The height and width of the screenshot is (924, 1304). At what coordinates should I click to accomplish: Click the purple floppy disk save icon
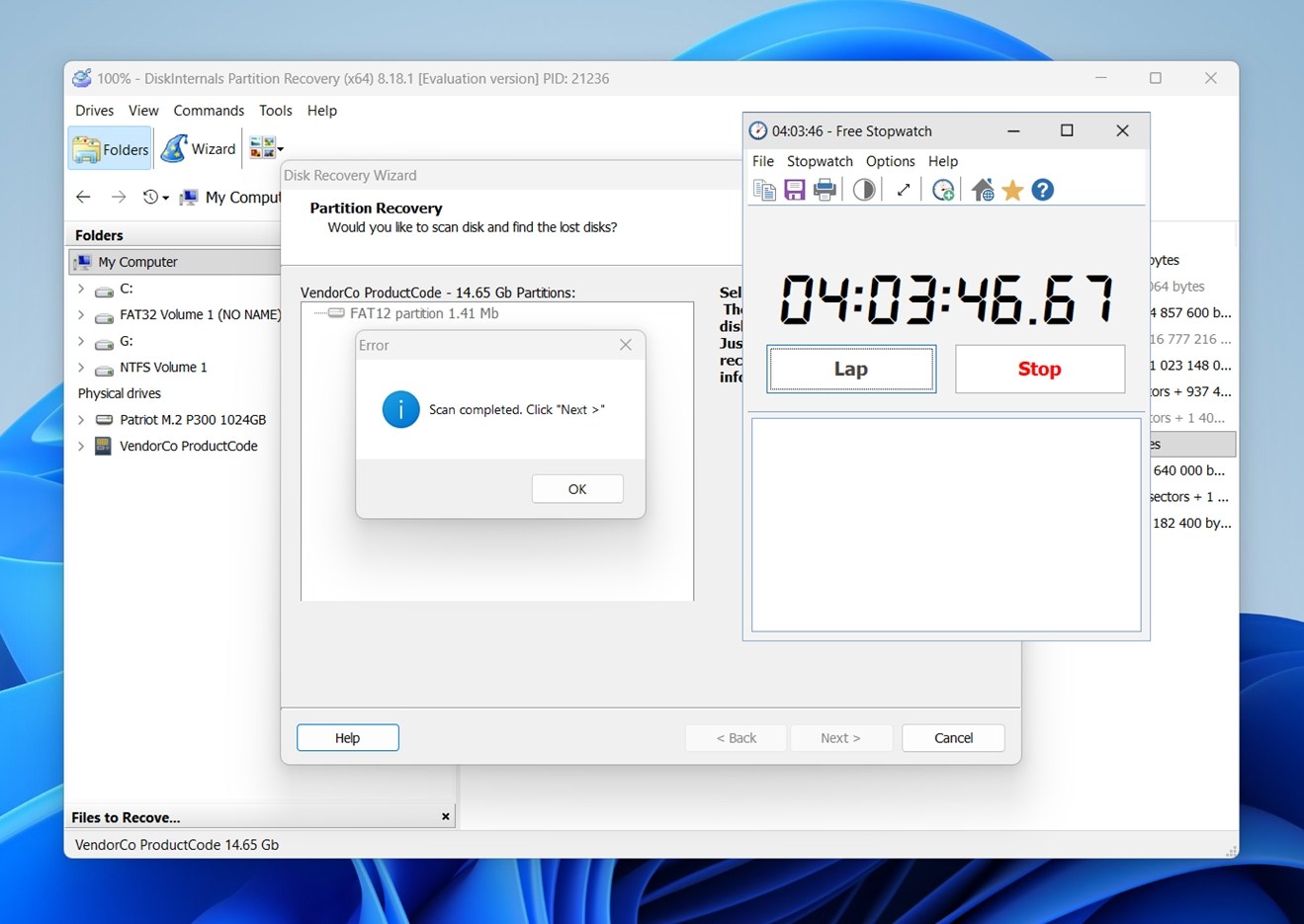point(794,190)
